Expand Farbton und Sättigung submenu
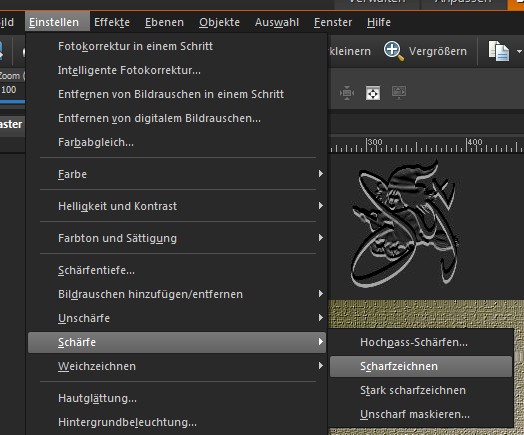524x435 pixels. (x=178, y=238)
